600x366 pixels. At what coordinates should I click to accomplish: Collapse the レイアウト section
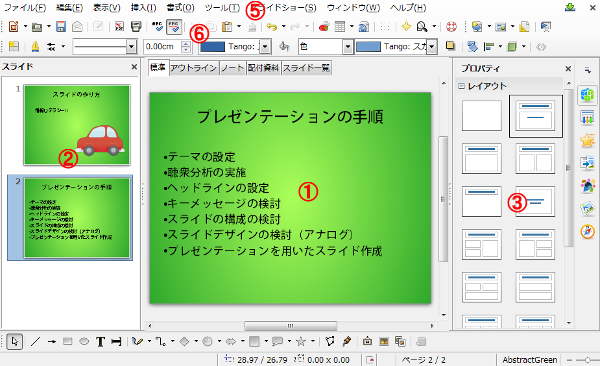[461, 86]
